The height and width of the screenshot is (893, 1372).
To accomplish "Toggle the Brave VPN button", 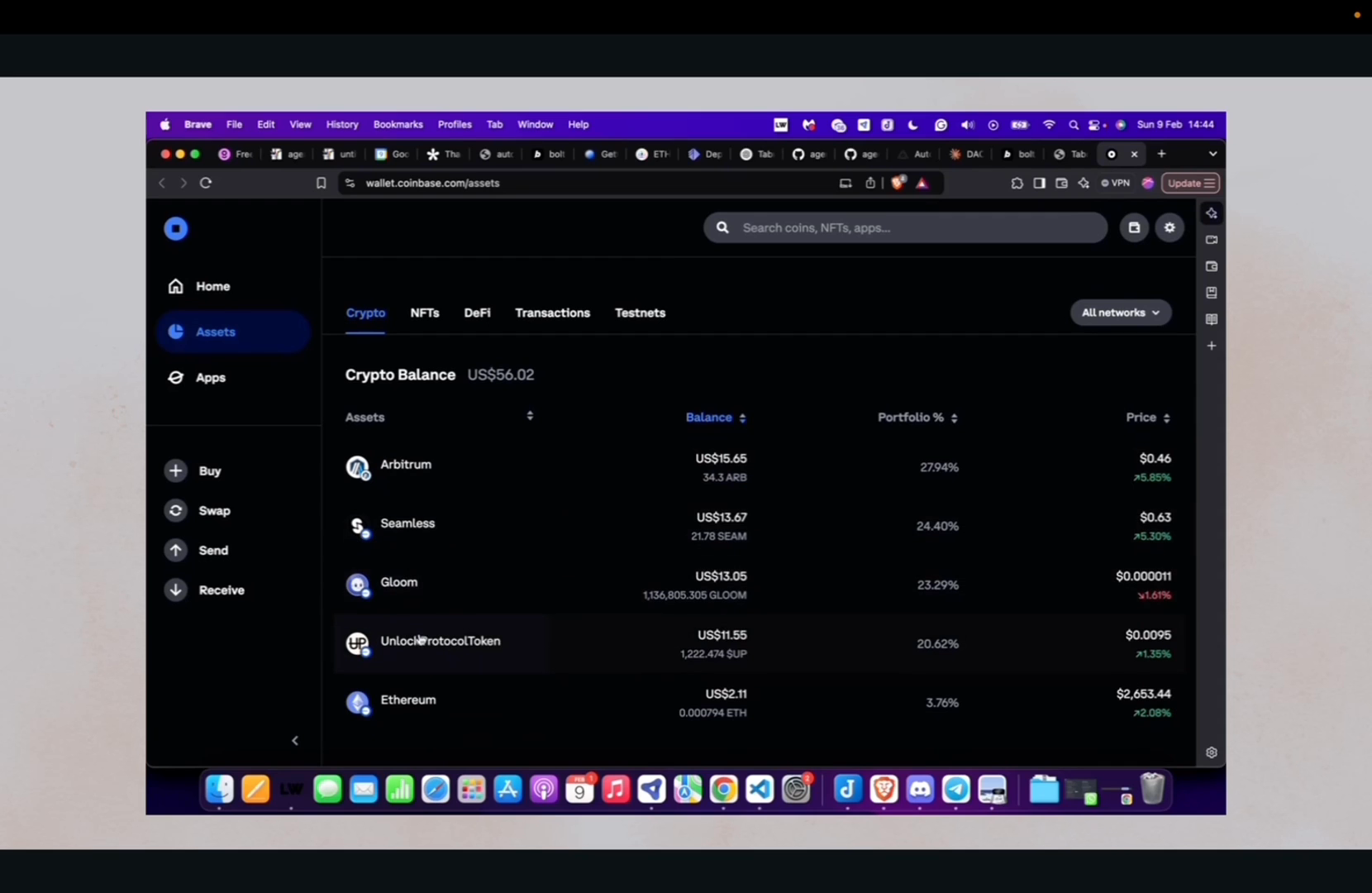I will (x=1115, y=184).
